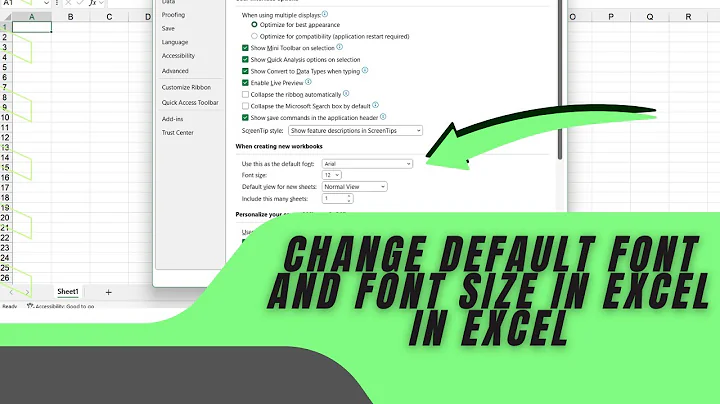Open Add-ins options category

click(x=172, y=119)
